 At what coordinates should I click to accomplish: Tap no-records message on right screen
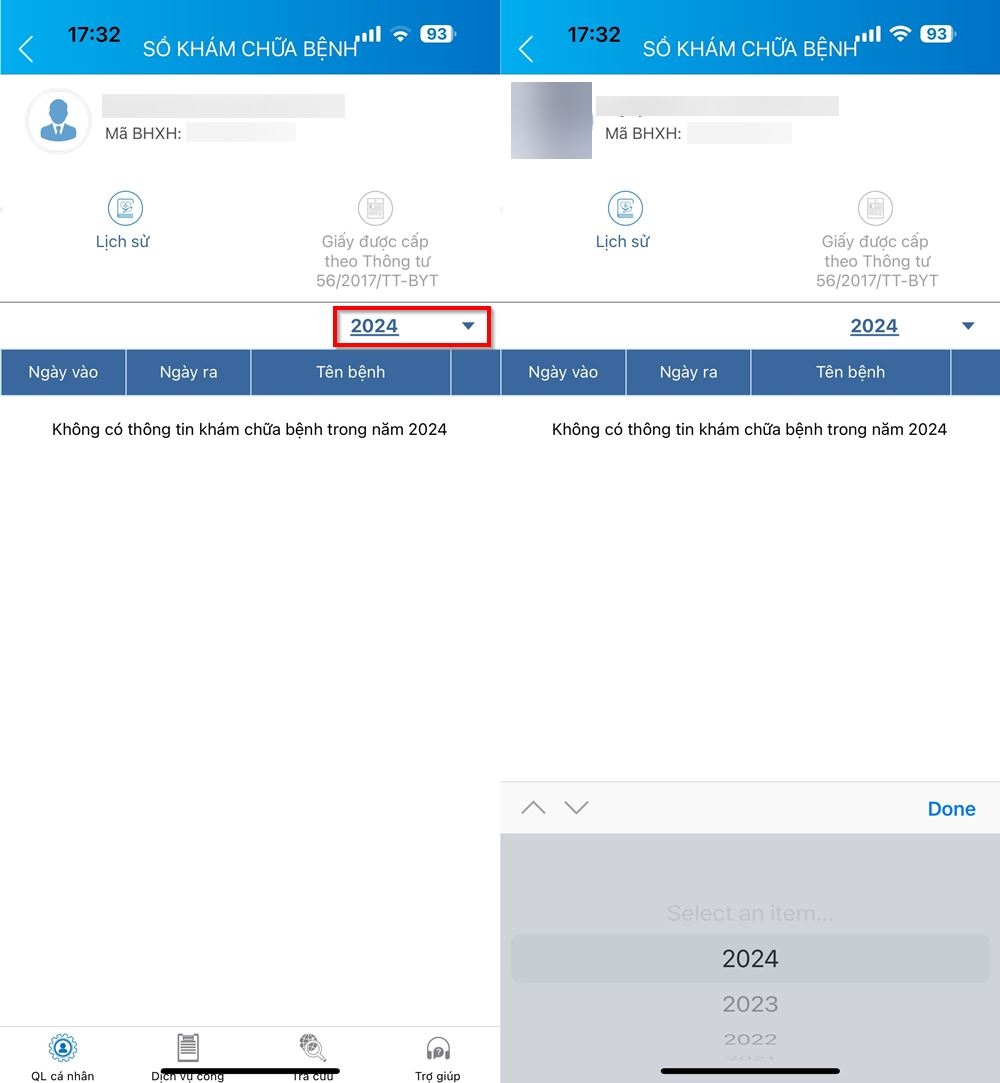[749, 430]
